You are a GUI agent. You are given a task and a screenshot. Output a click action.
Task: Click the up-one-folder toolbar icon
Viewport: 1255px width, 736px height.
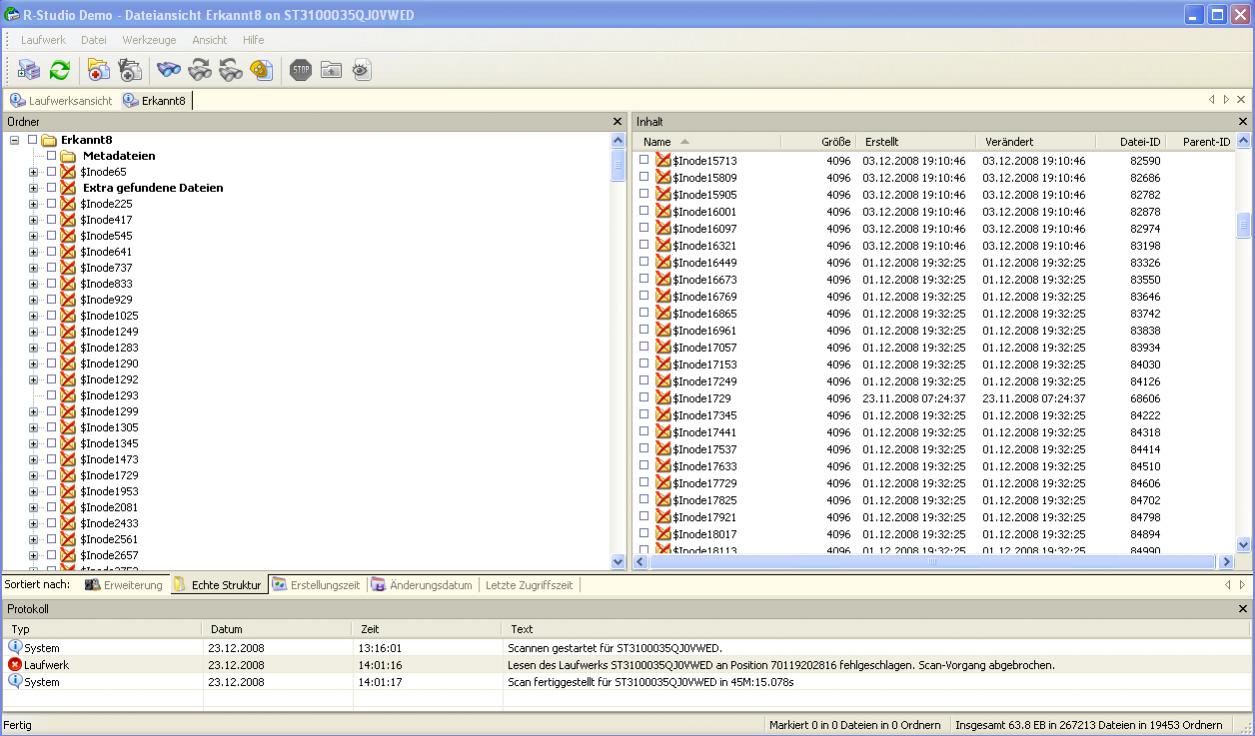coord(331,70)
